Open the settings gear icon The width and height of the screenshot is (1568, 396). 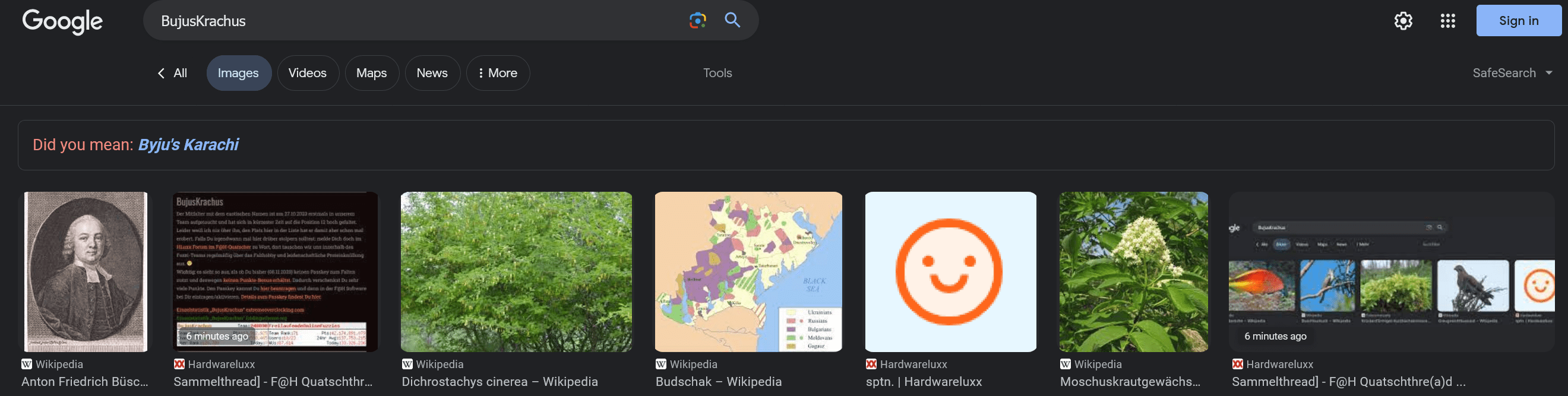pyautogui.click(x=1403, y=21)
